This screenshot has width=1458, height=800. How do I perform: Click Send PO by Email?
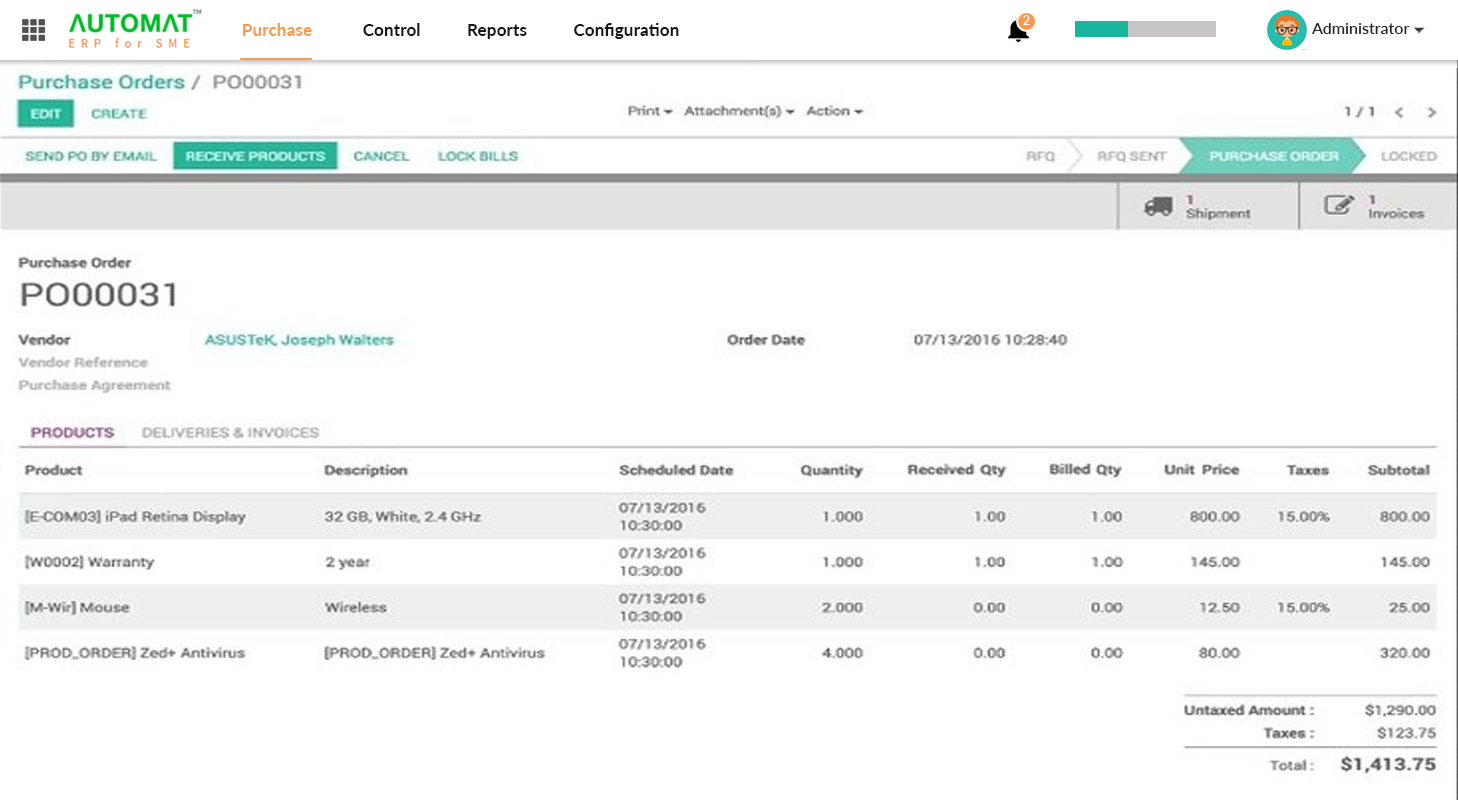coord(91,156)
